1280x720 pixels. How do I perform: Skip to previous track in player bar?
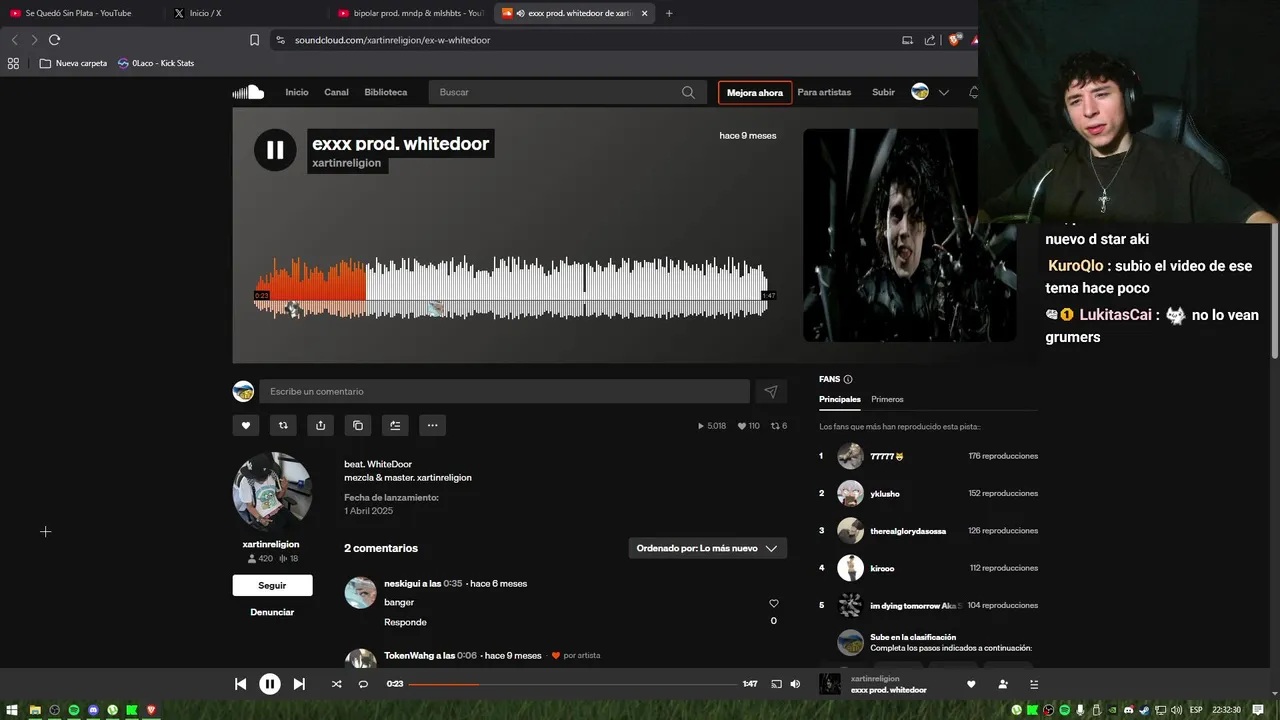tap(240, 684)
